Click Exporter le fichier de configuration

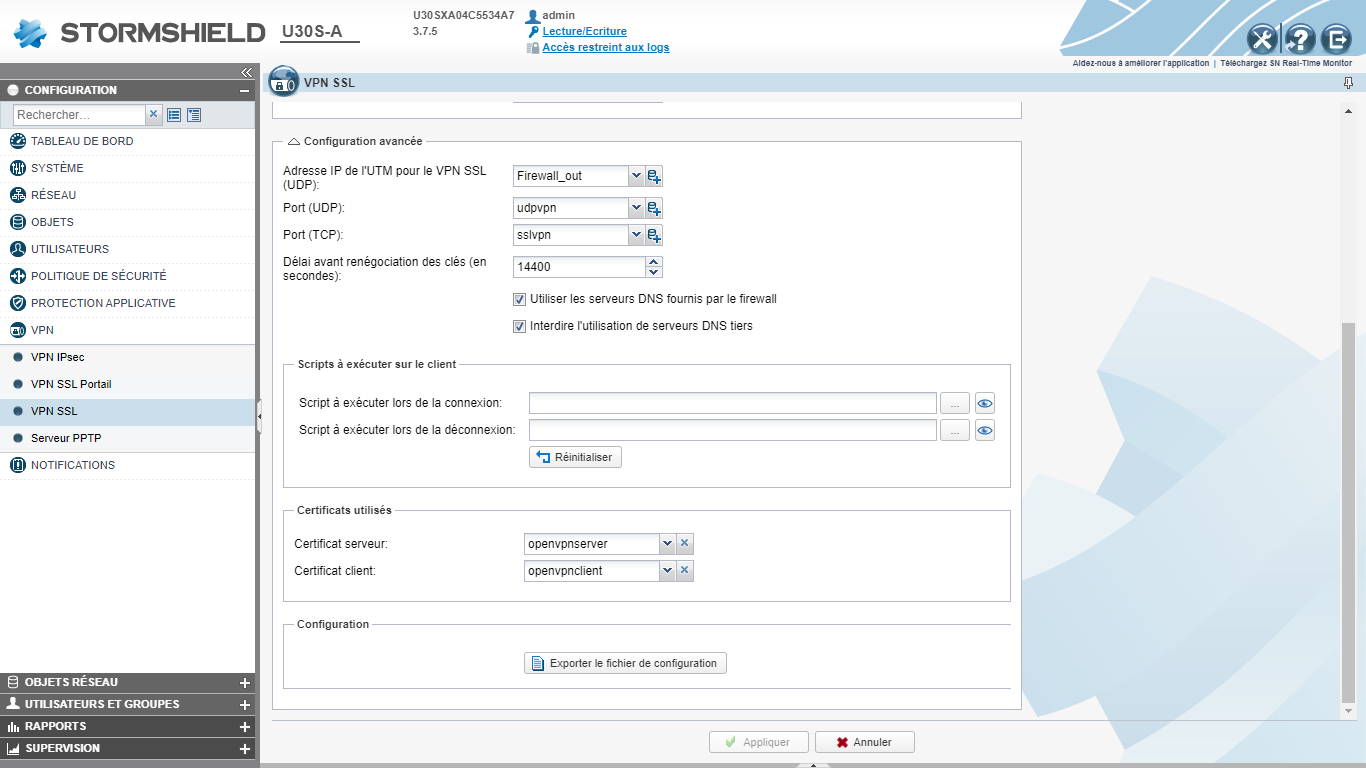tap(626, 663)
